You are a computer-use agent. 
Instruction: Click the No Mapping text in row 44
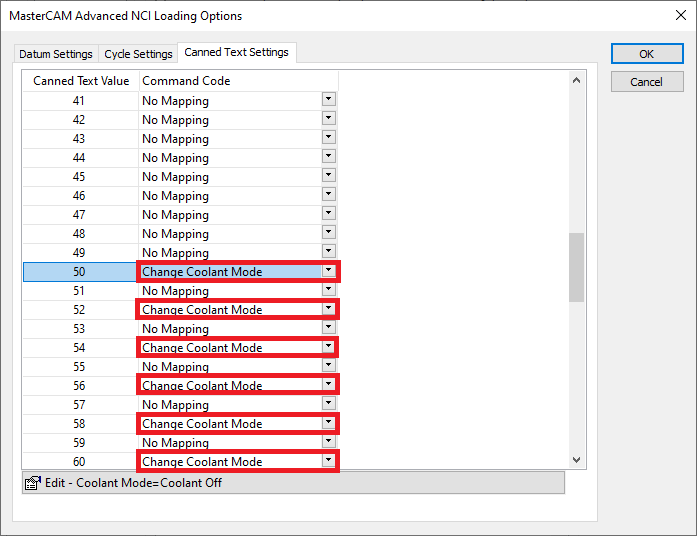[x=175, y=158]
